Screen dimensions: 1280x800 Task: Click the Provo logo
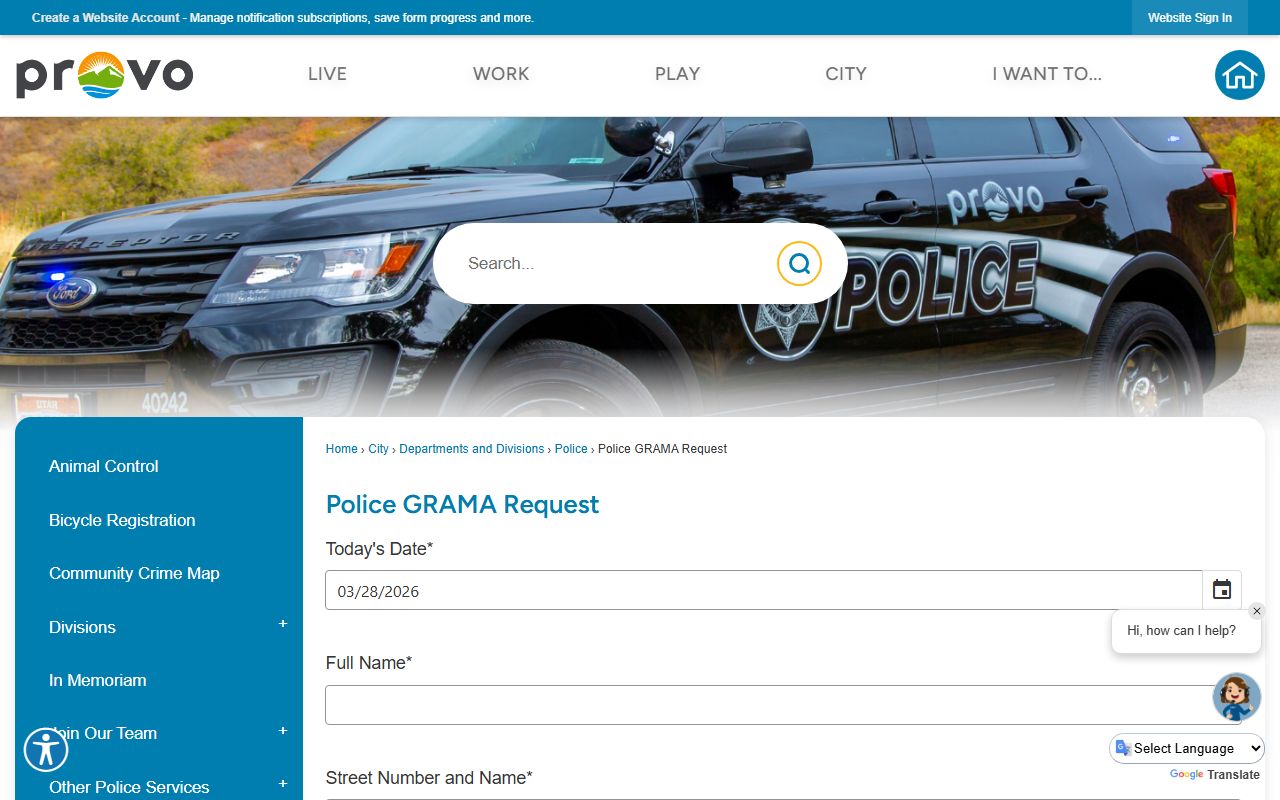(x=104, y=75)
